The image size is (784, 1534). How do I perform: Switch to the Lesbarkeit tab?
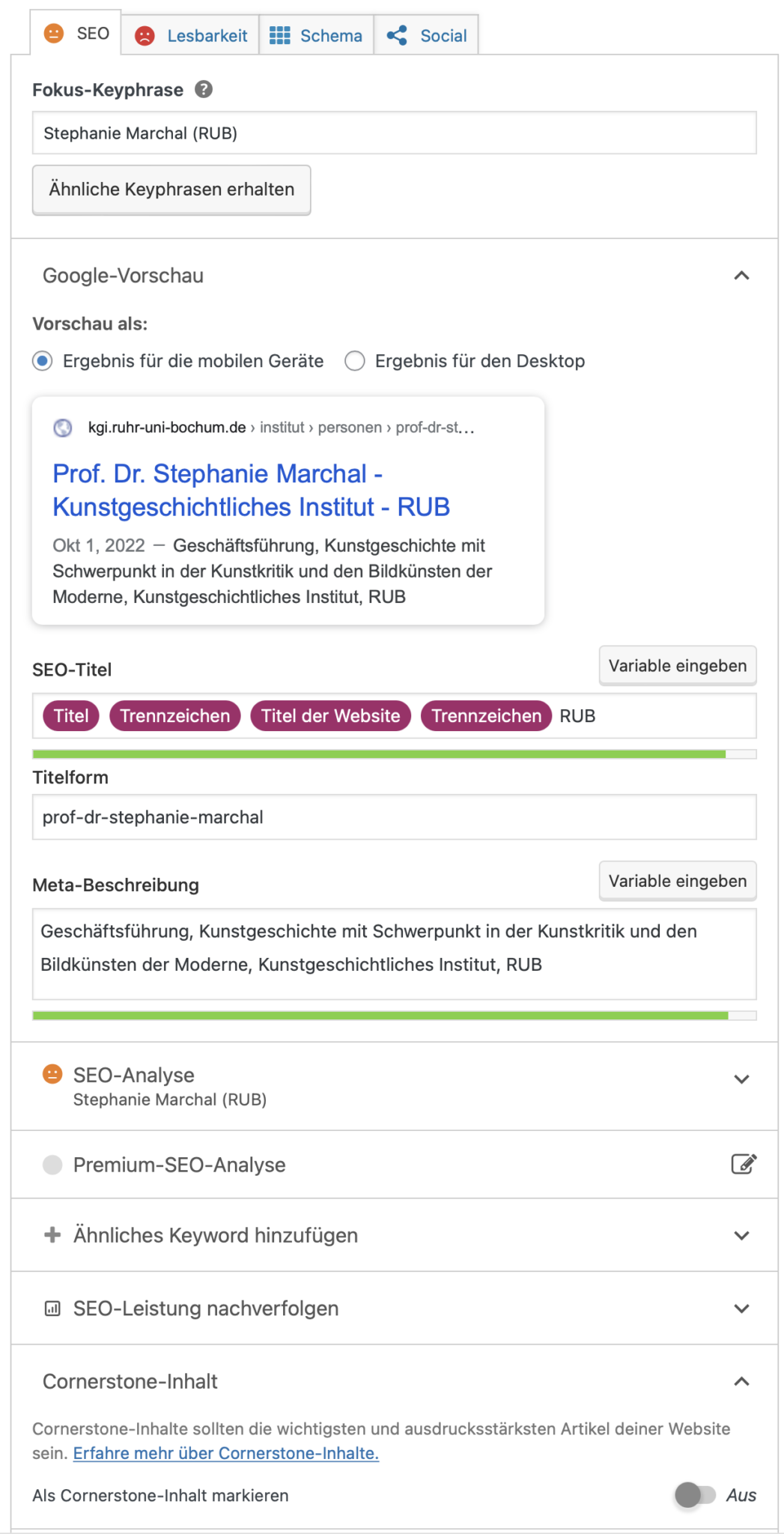click(x=190, y=35)
